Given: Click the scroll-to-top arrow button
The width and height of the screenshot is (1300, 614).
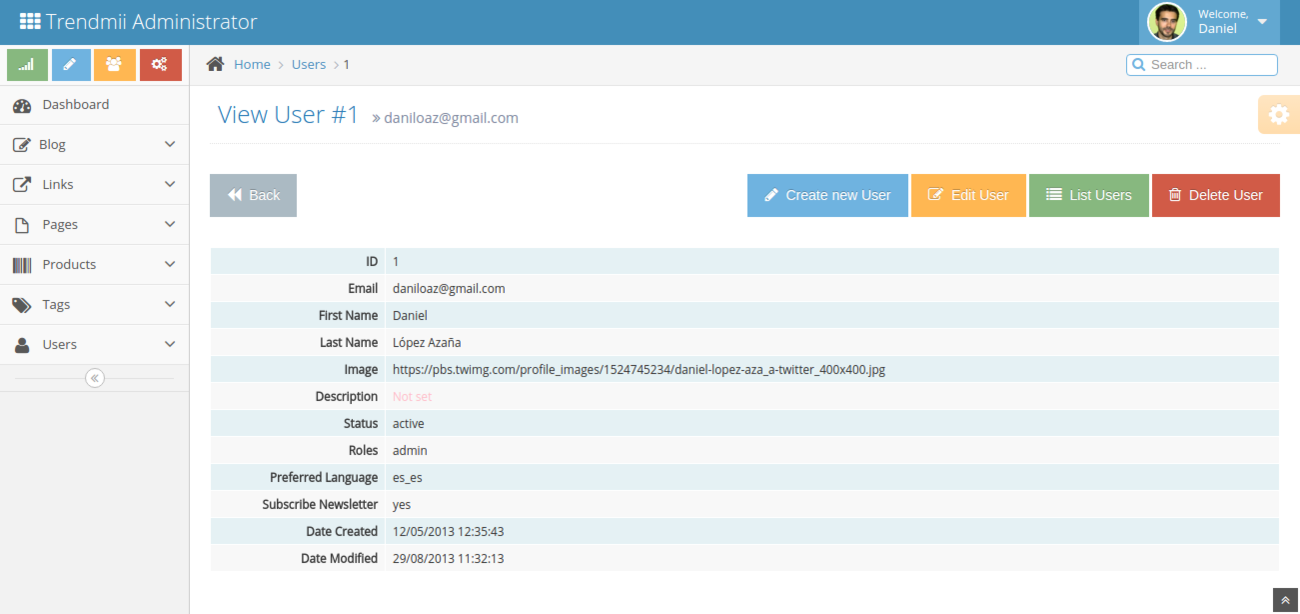Looking at the screenshot, I should [x=1286, y=600].
